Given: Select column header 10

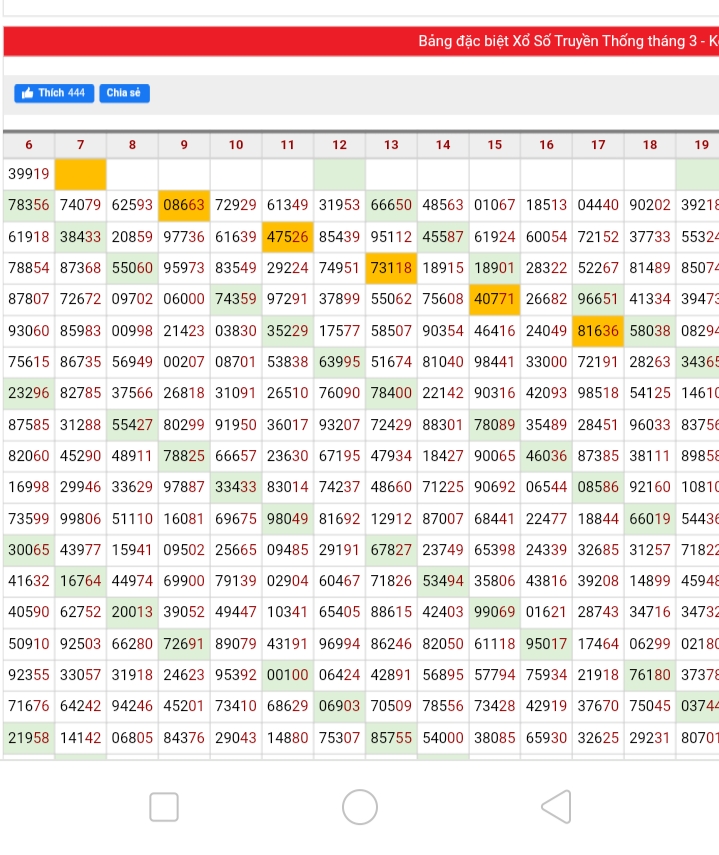Looking at the screenshot, I should click(x=236, y=145).
